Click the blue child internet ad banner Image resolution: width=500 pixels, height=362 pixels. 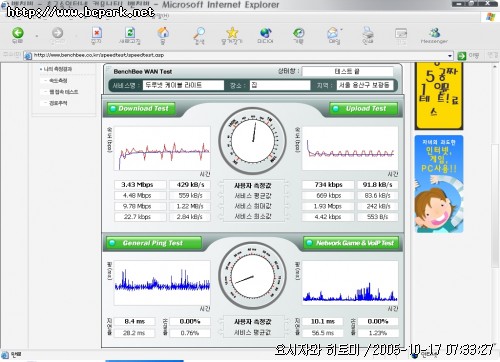(439, 184)
